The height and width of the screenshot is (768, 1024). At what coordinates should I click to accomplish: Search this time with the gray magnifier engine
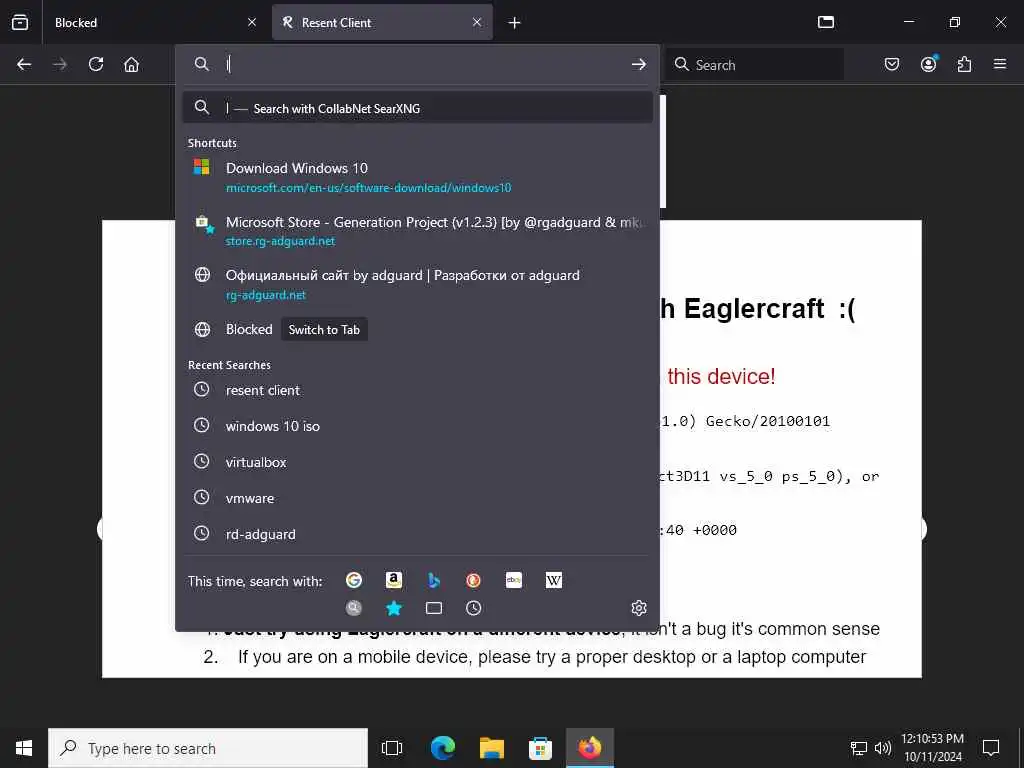click(354, 608)
